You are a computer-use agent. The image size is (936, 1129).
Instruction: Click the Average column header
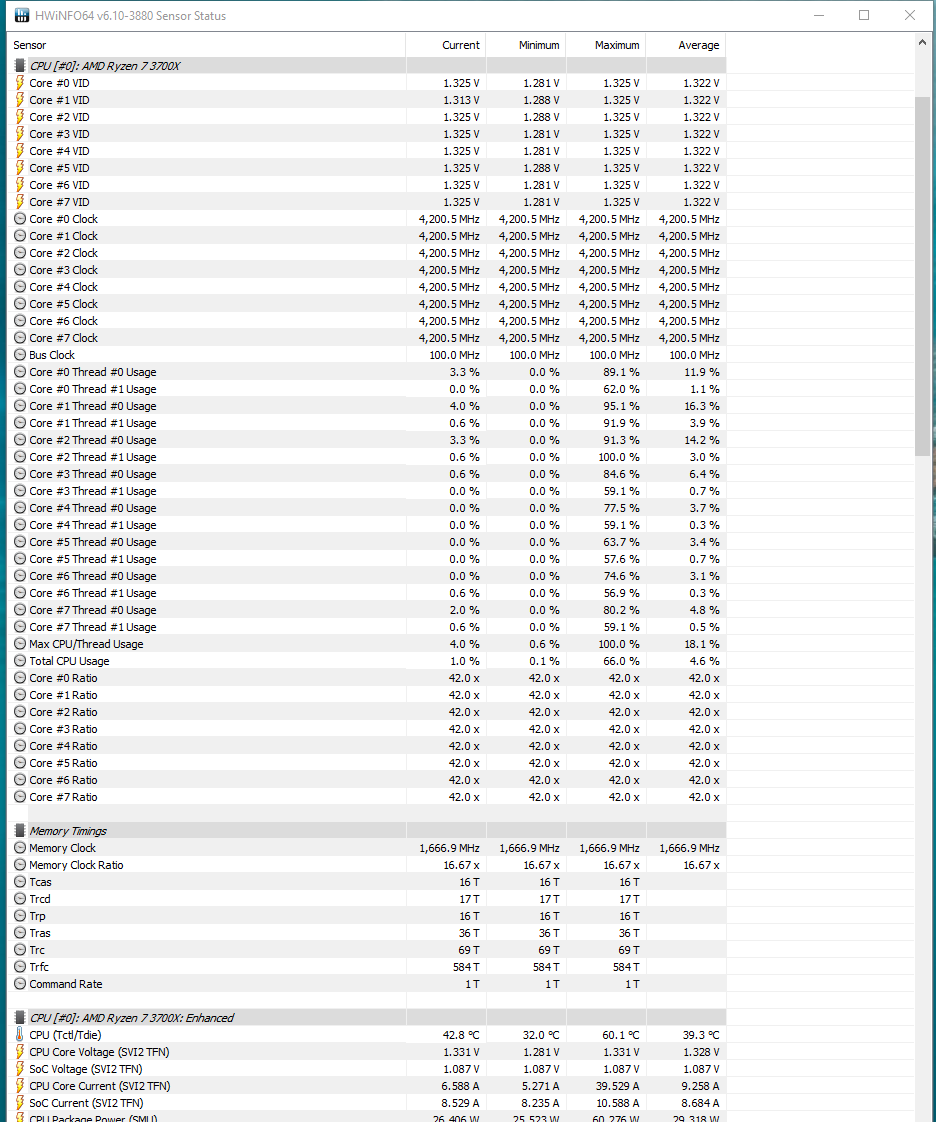pyautogui.click(x=685, y=45)
